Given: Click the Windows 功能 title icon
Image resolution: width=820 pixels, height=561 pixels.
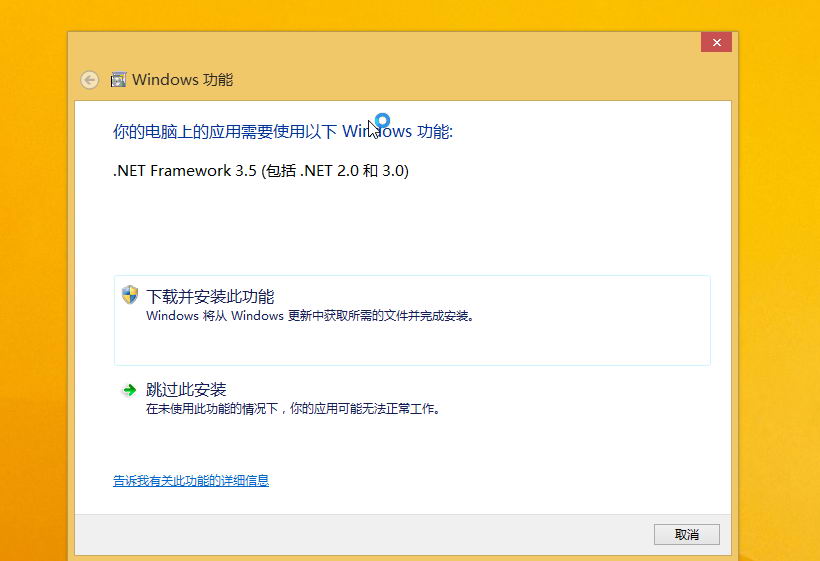Looking at the screenshot, I should point(118,79).
